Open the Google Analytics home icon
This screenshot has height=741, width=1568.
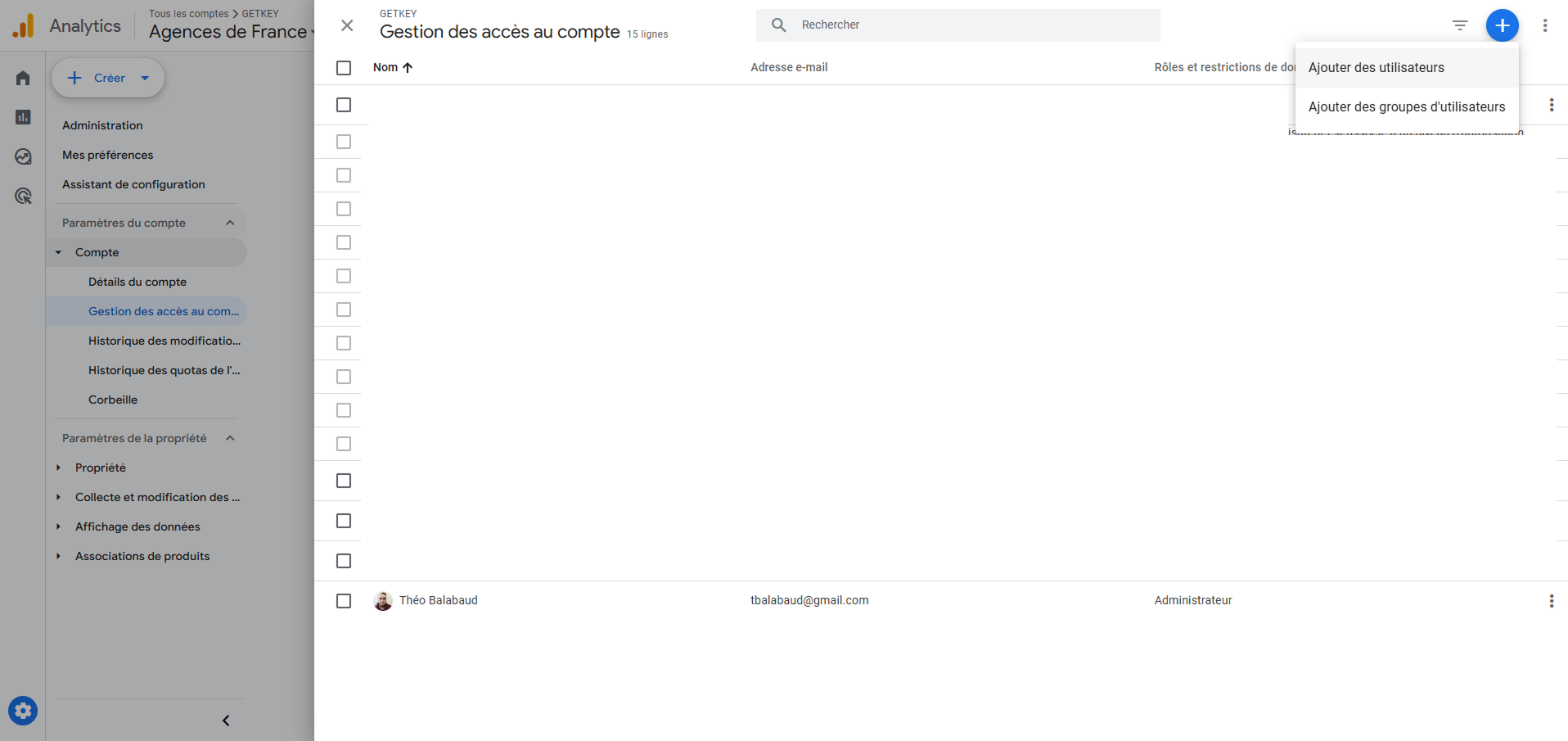click(22, 78)
